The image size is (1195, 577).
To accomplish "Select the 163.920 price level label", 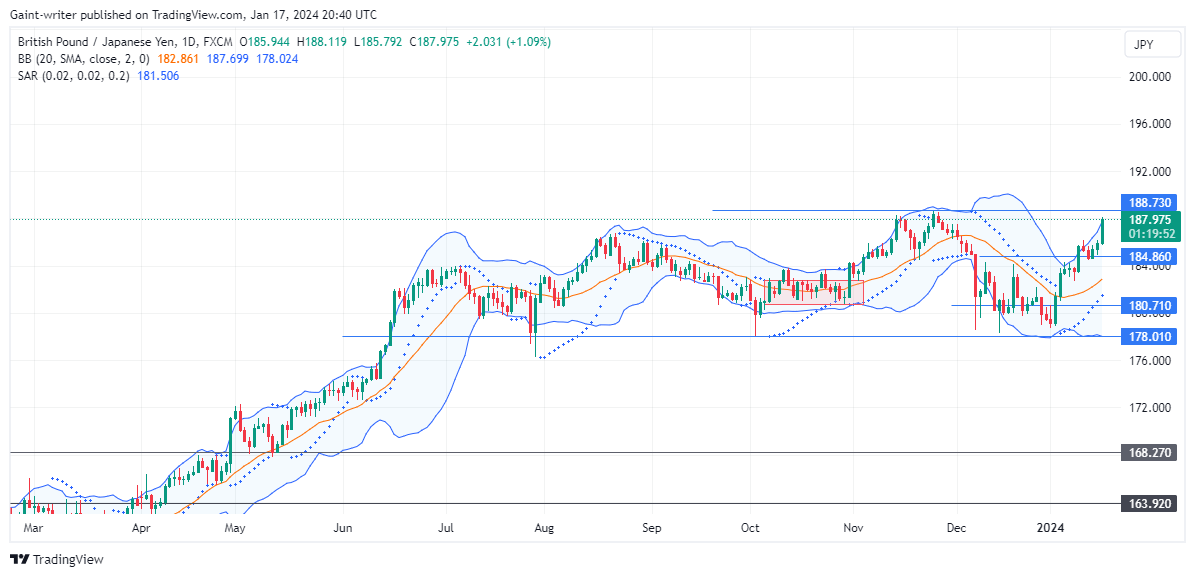I will click(1151, 504).
